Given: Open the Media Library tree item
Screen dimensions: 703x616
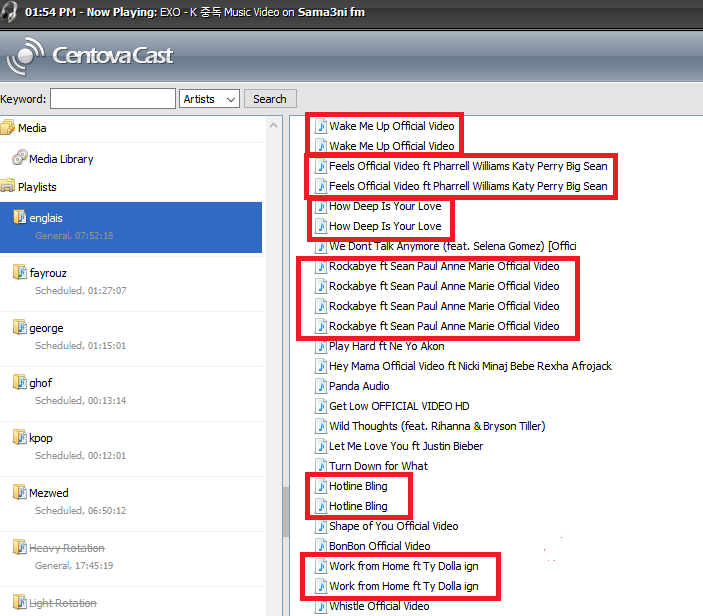Looking at the screenshot, I should 61,159.
